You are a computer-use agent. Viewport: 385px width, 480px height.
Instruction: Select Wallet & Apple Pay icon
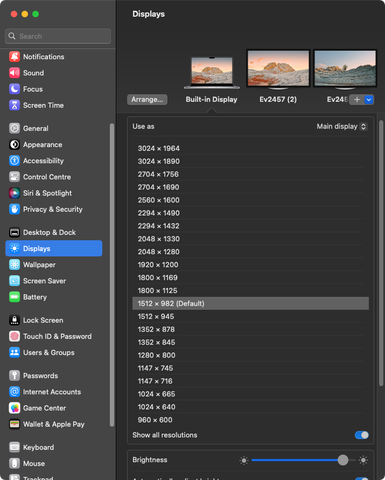pos(14,424)
